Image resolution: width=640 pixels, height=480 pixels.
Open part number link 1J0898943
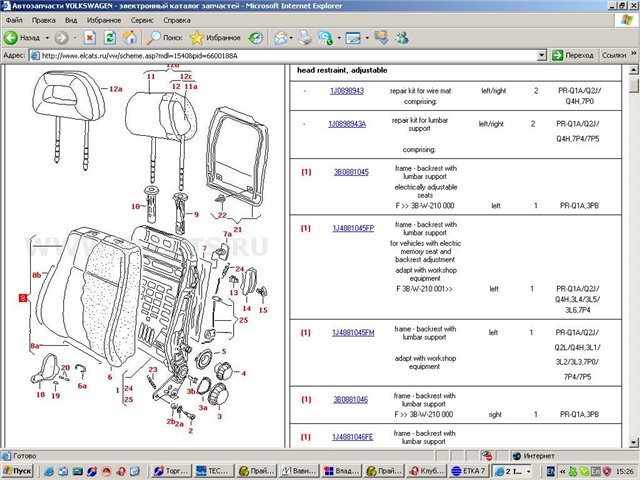click(x=347, y=91)
